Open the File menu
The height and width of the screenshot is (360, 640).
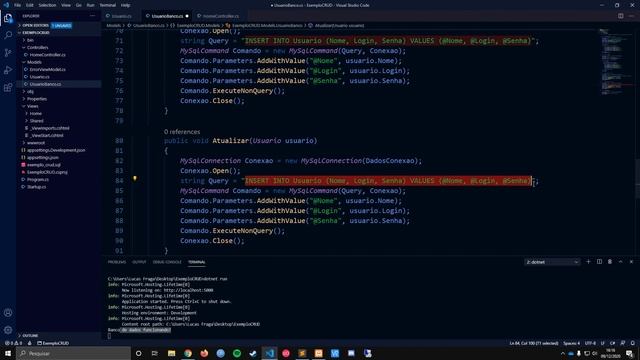click(18, 5)
